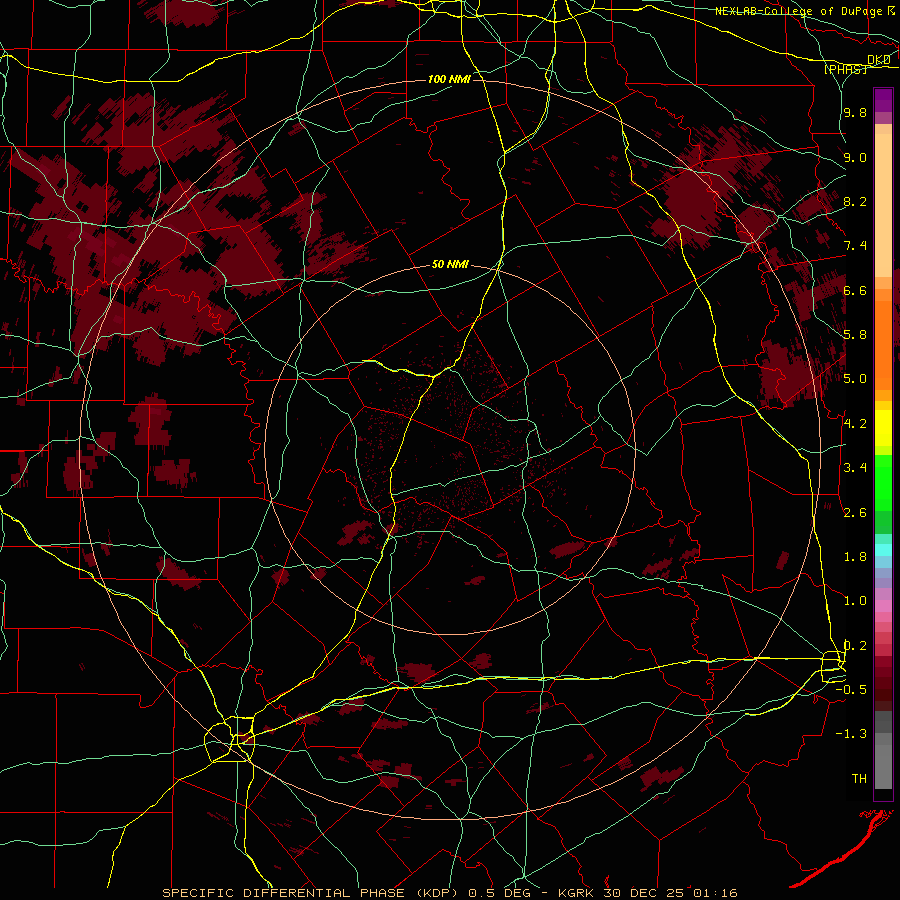Click the 1.8 scale value
This screenshot has width=900, height=900.
(x=855, y=557)
